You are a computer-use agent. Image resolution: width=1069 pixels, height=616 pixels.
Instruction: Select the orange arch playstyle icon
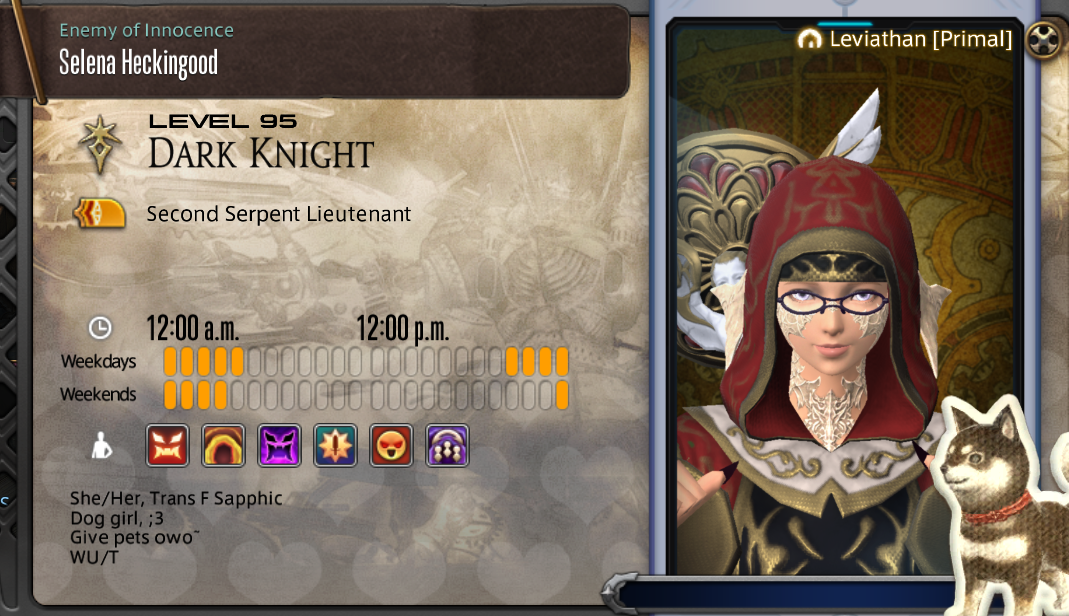point(223,446)
